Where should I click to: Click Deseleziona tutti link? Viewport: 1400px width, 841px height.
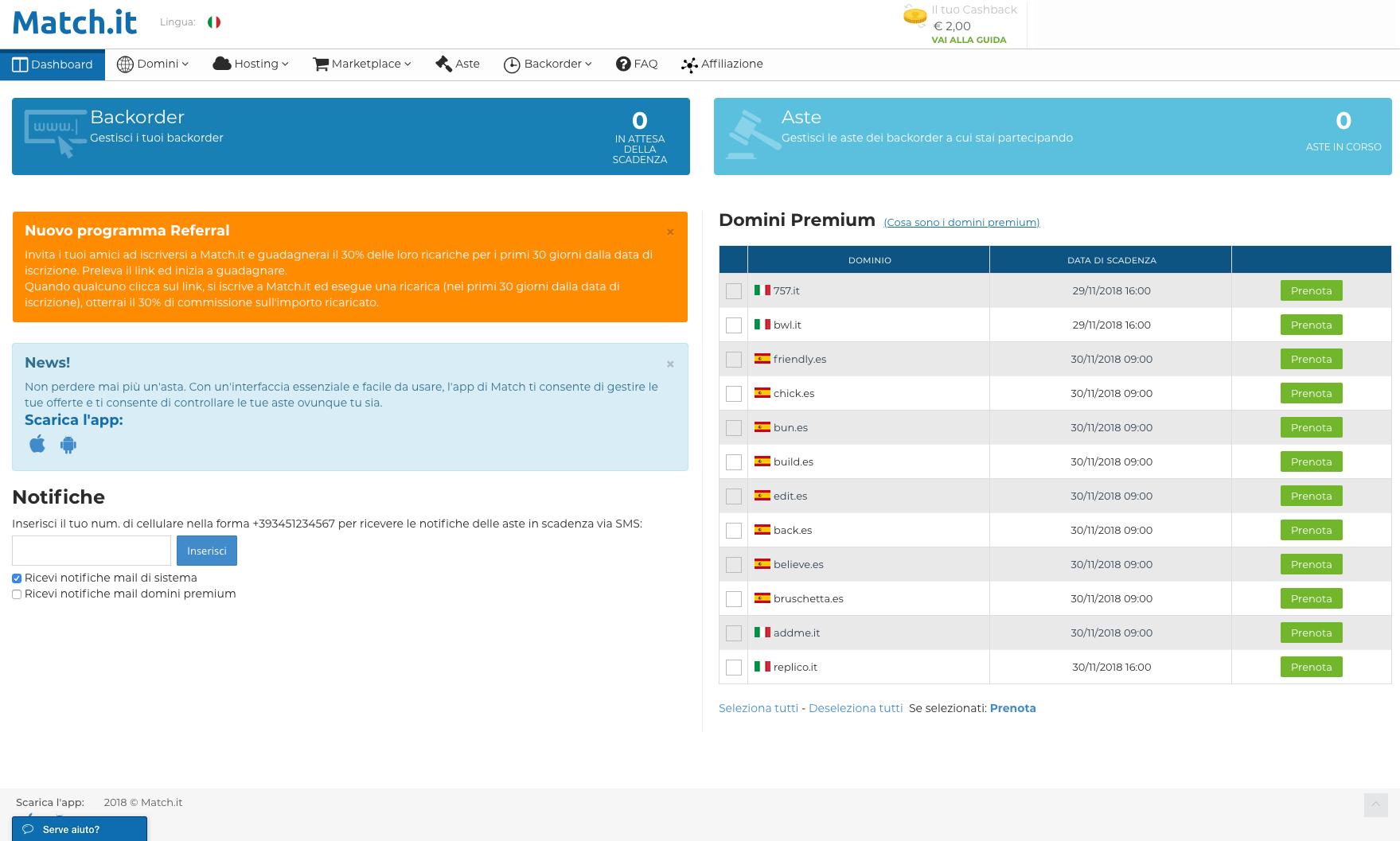(856, 708)
